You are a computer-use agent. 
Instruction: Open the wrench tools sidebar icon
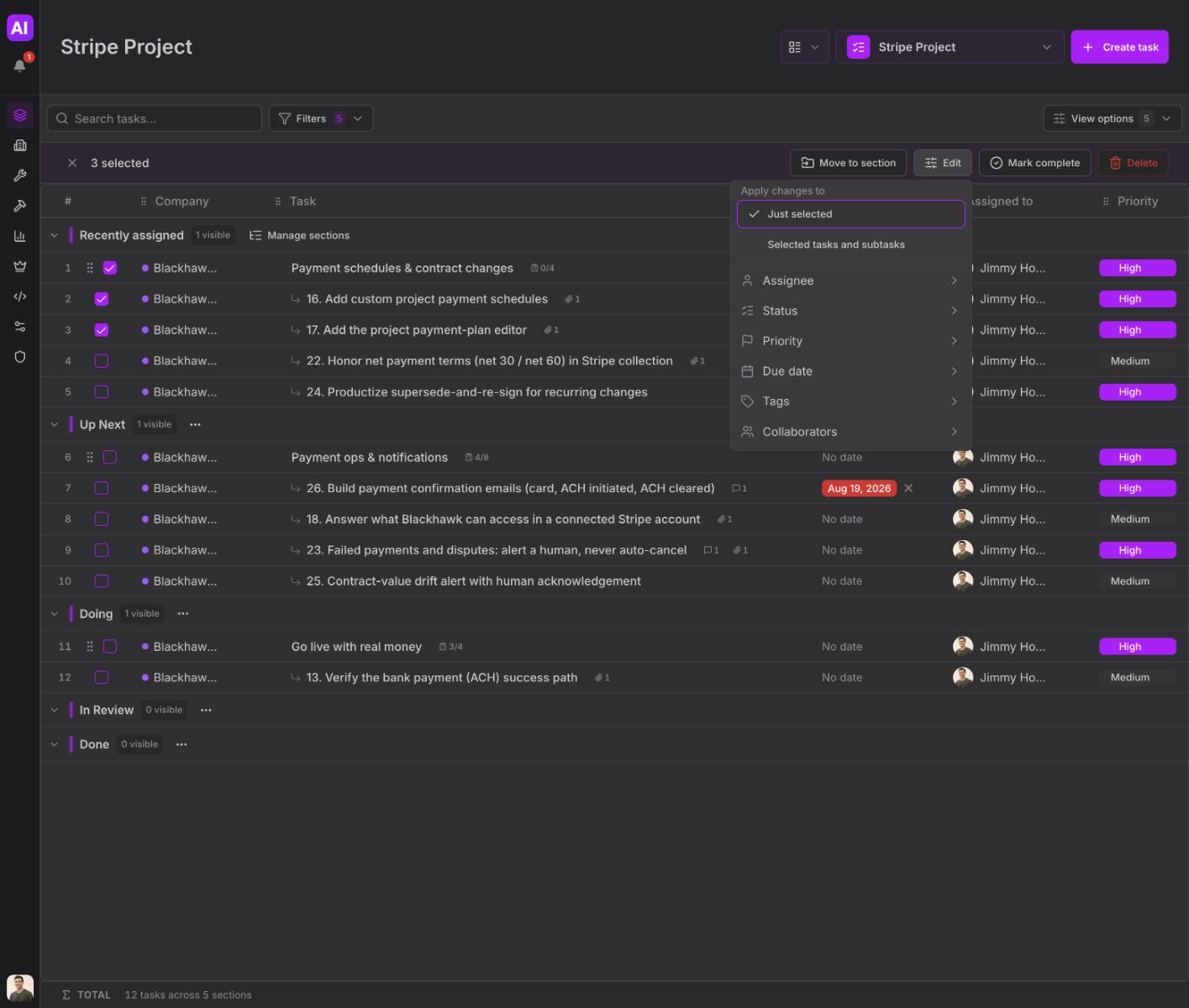(x=20, y=176)
